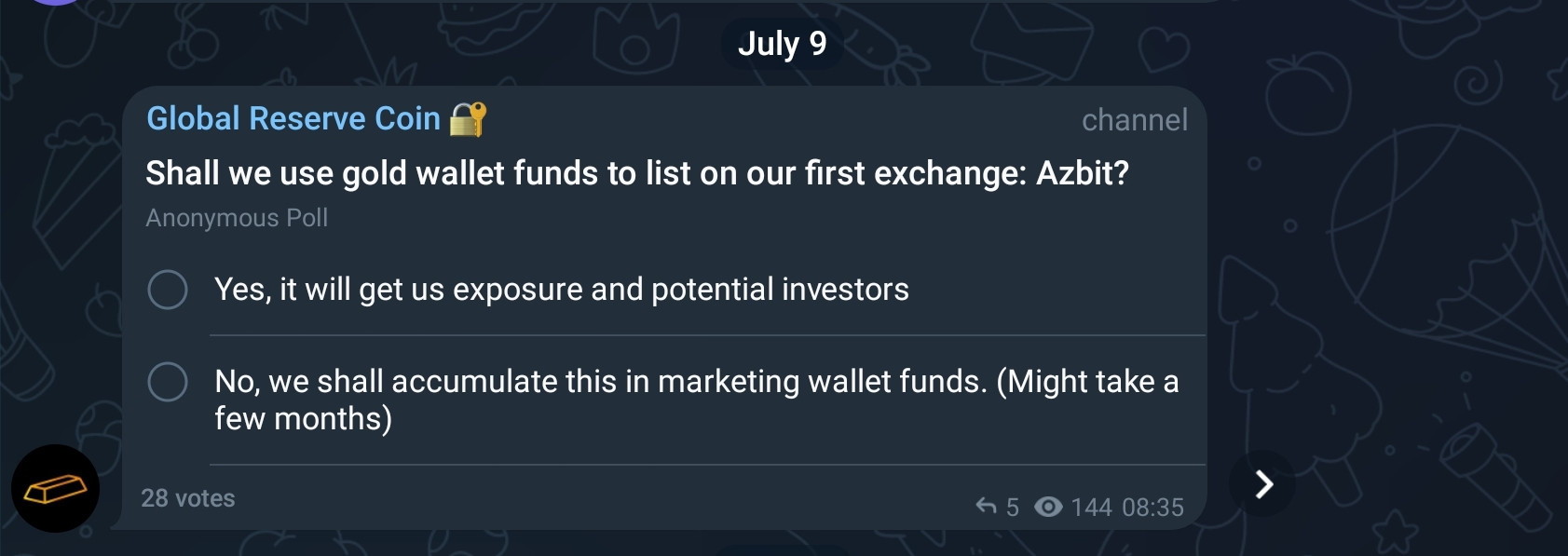Click the reply arrow icon

click(x=986, y=506)
